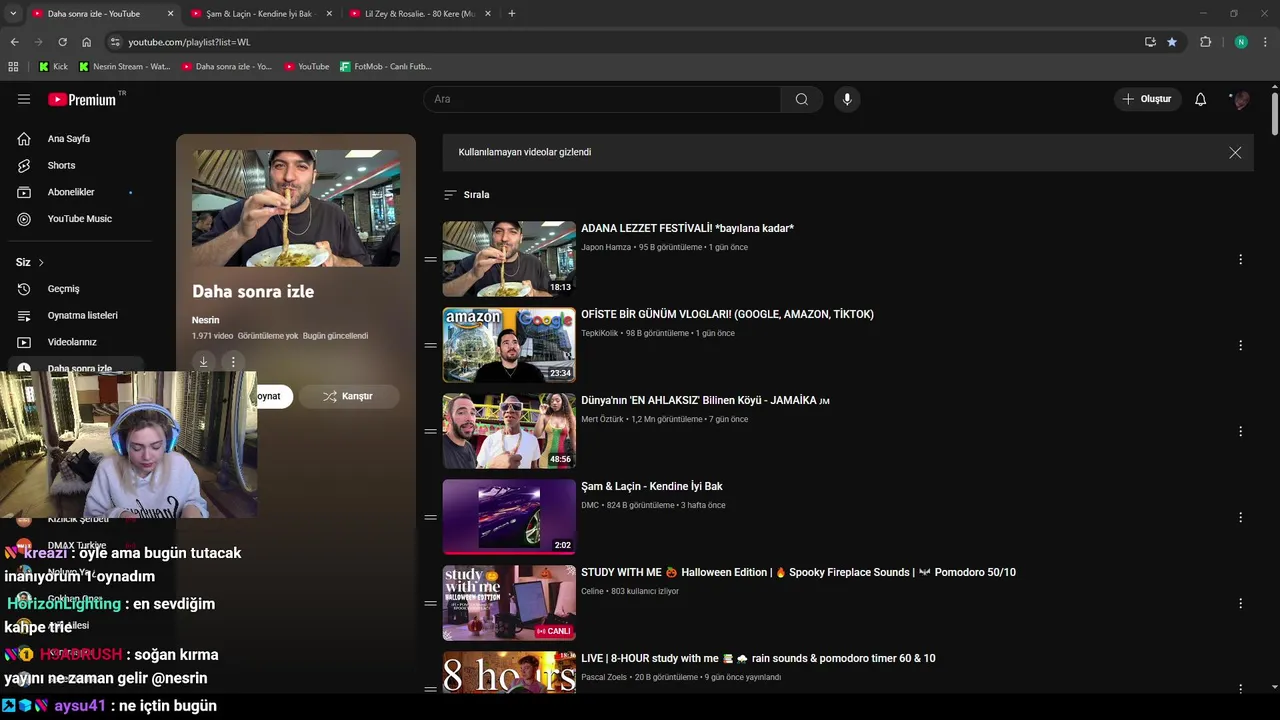Reload the page in browser toolbar
The height and width of the screenshot is (720, 1280).
tap(62, 42)
